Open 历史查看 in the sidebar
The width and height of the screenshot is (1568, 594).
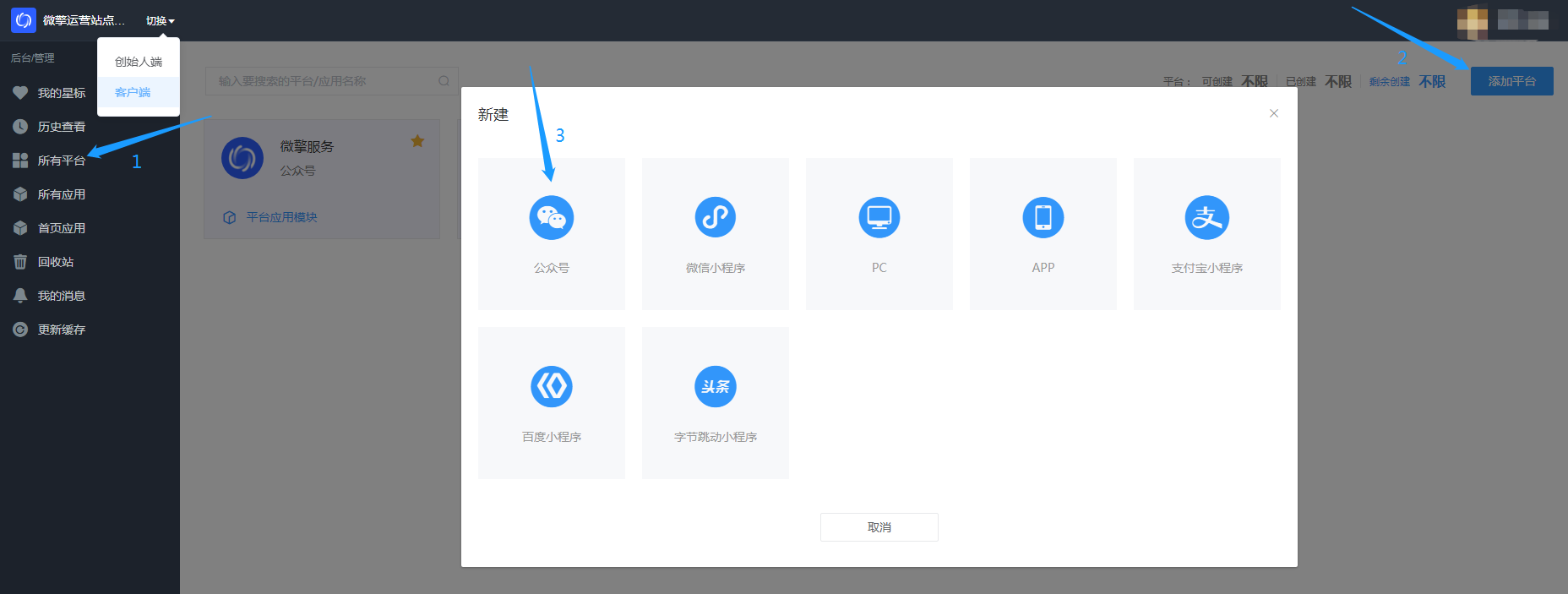click(62, 127)
